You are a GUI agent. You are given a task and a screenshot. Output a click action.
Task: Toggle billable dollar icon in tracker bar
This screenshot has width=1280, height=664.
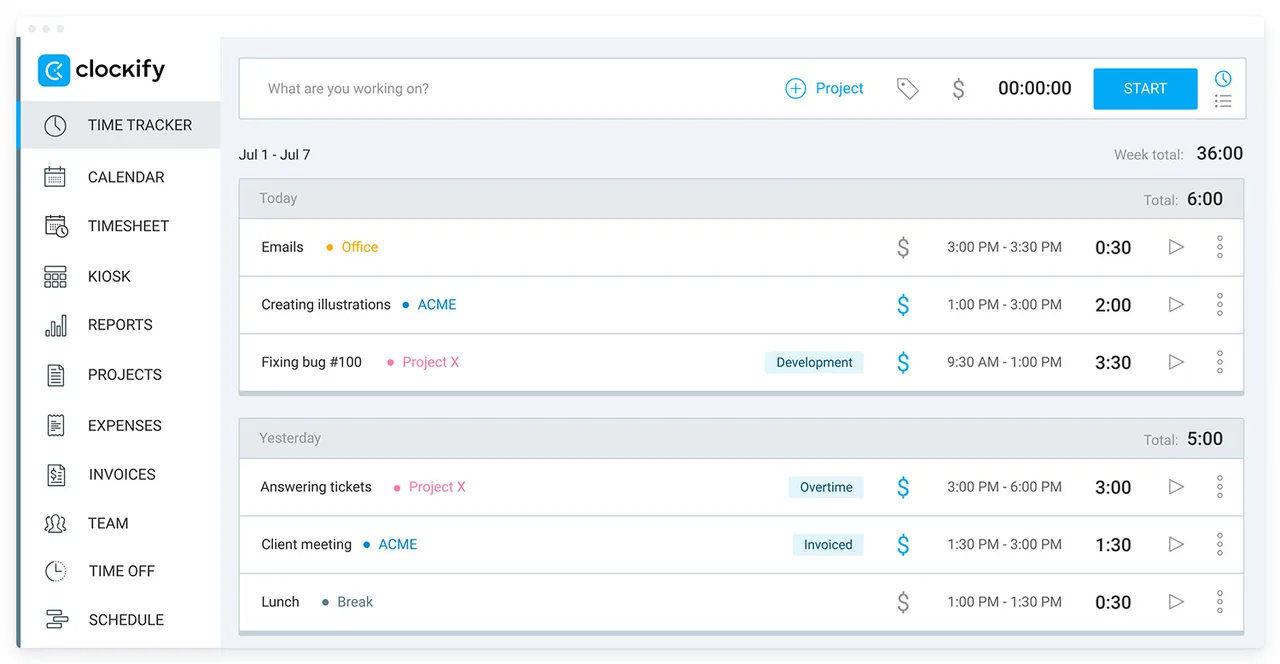(x=958, y=89)
